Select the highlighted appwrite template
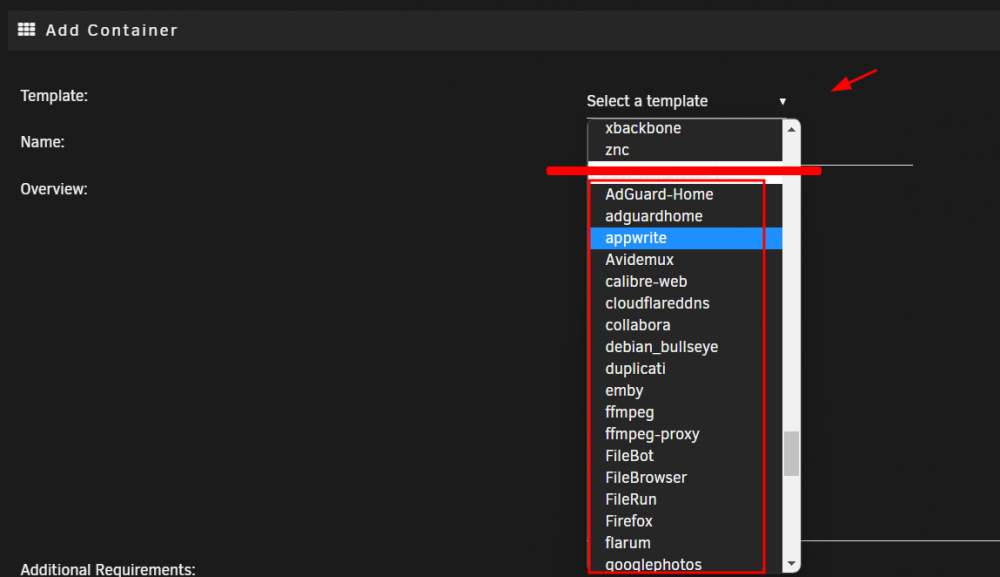The height and width of the screenshot is (577, 1000). pos(685,238)
